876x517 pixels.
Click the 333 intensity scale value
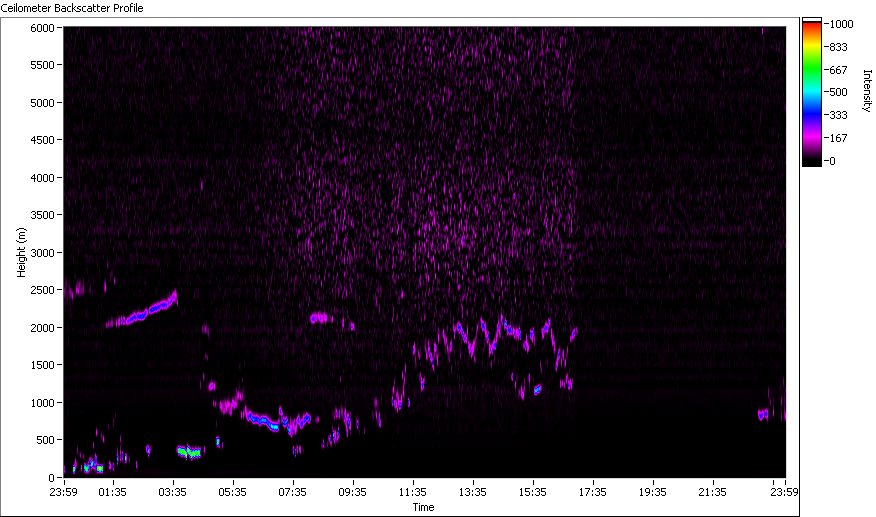click(839, 115)
